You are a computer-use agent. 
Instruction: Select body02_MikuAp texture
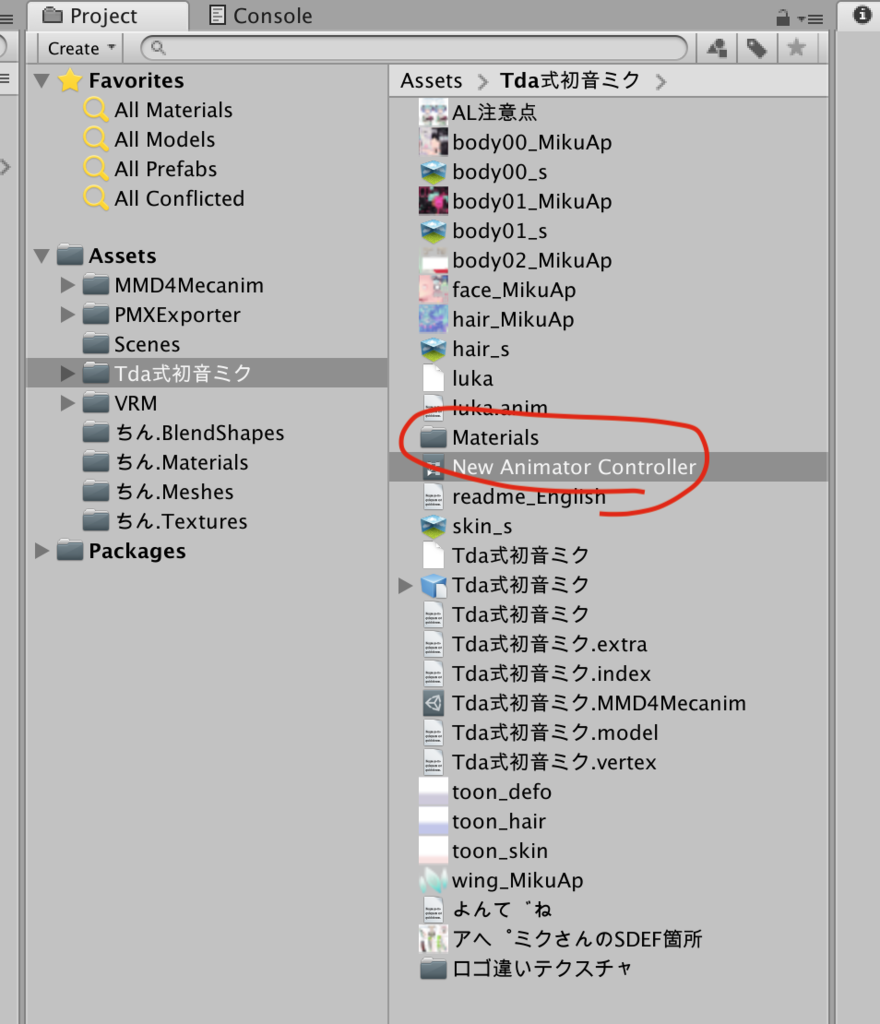[x=531, y=260]
